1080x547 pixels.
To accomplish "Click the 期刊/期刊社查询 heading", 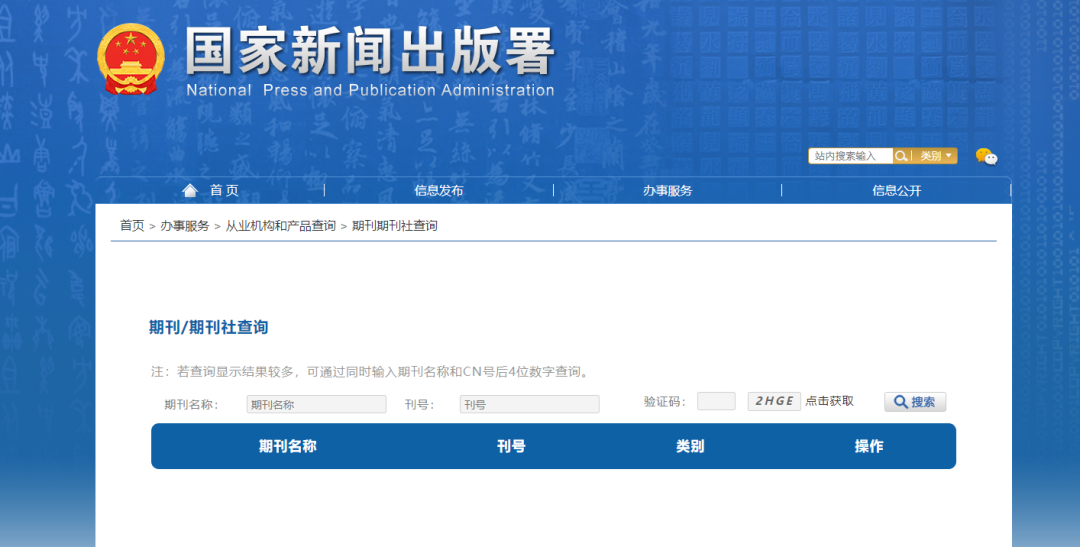I will click(209, 327).
